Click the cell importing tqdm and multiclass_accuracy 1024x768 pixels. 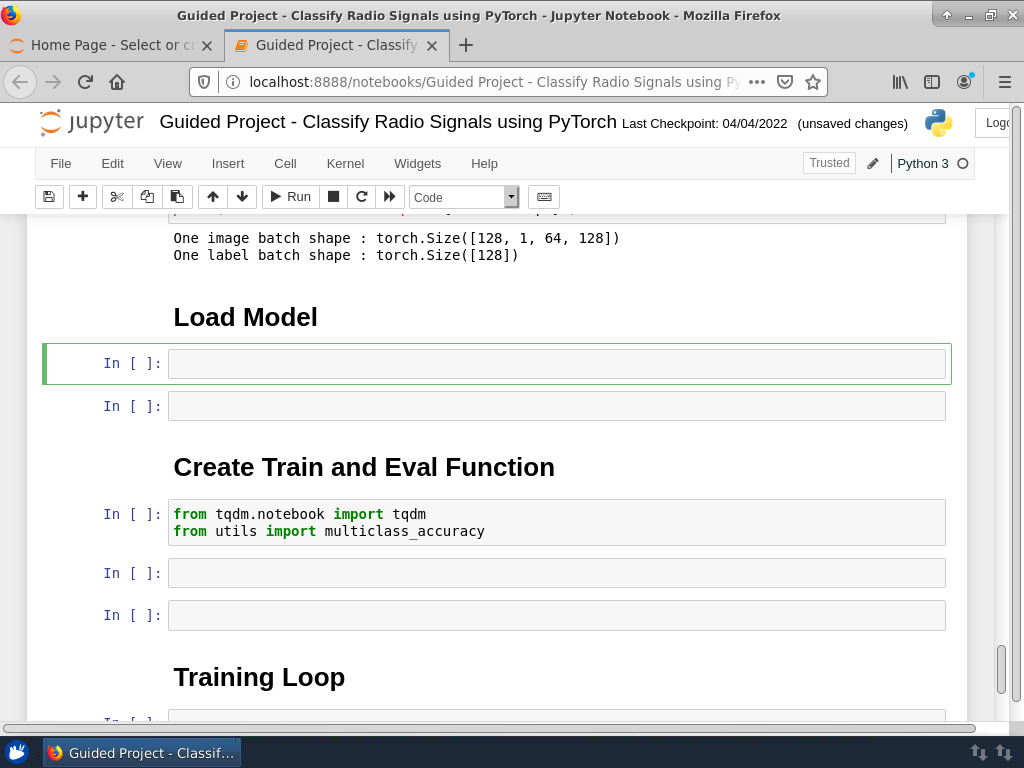tap(556, 522)
